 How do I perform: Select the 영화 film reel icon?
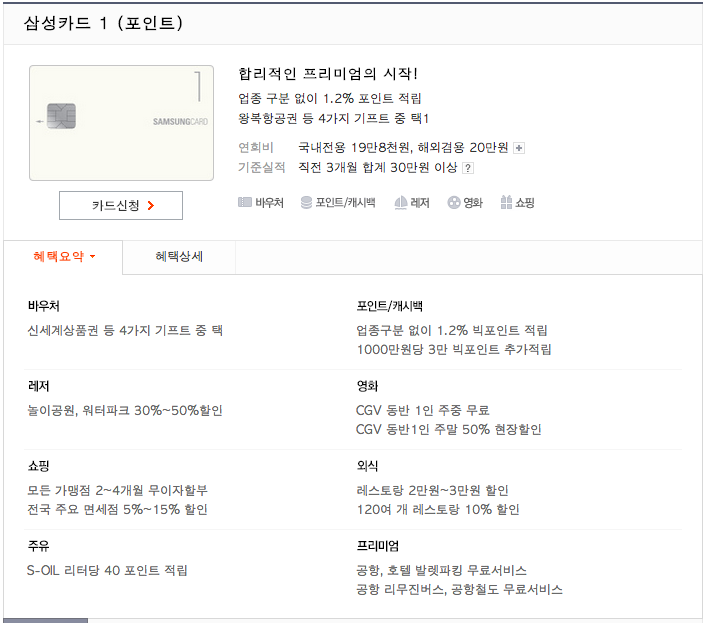pos(454,203)
